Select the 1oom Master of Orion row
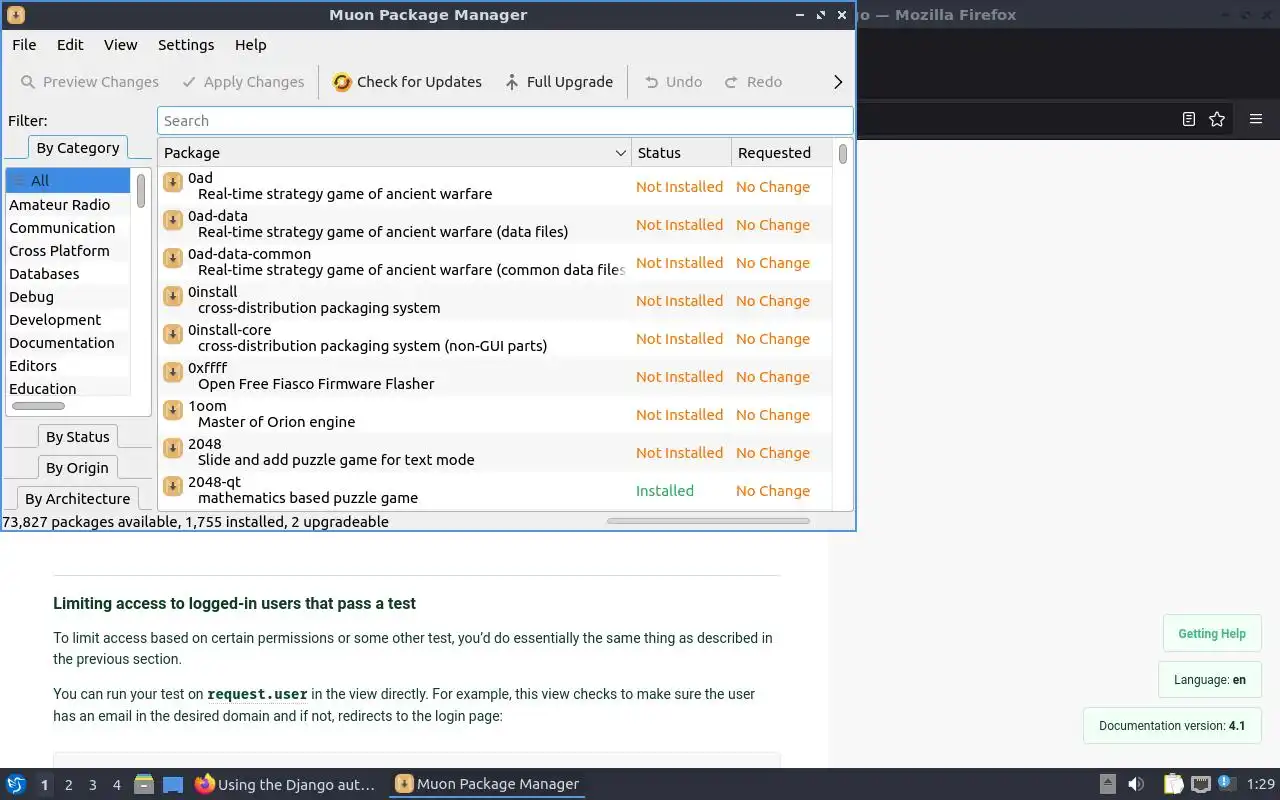The image size is (1280, 800). tap(495, 414)
